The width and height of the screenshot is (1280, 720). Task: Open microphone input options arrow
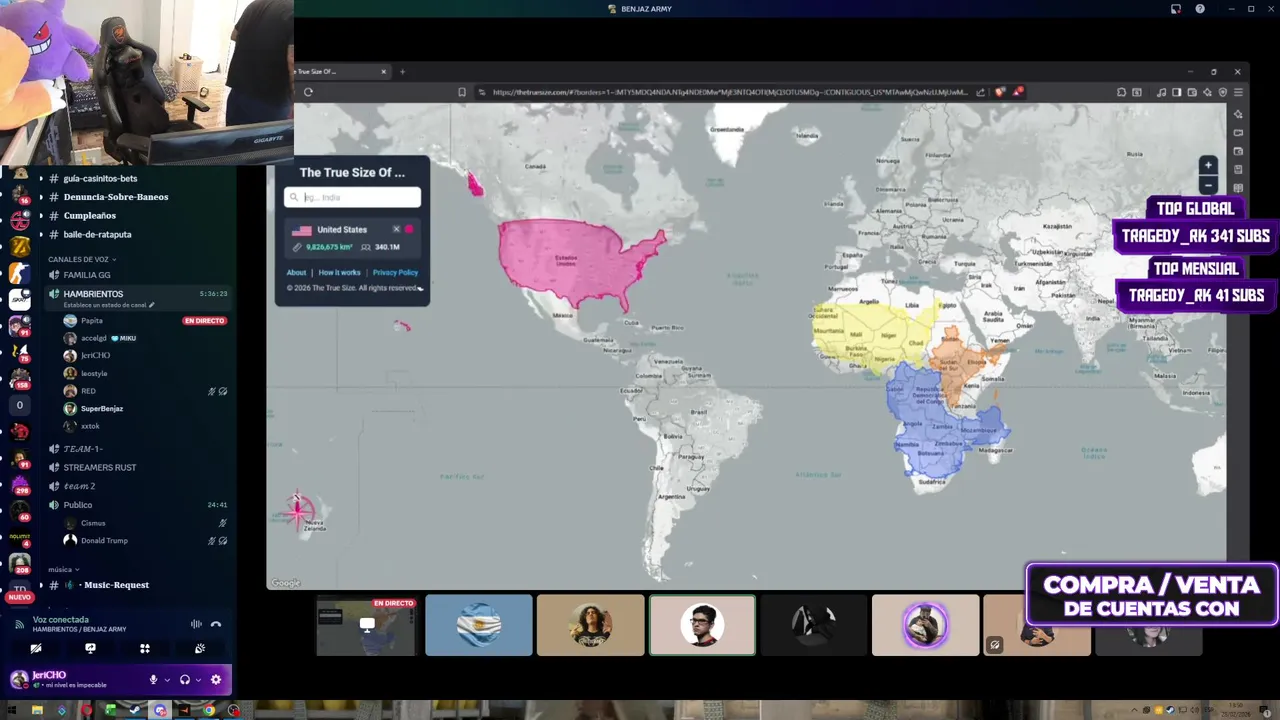click(x=166, y=680)
